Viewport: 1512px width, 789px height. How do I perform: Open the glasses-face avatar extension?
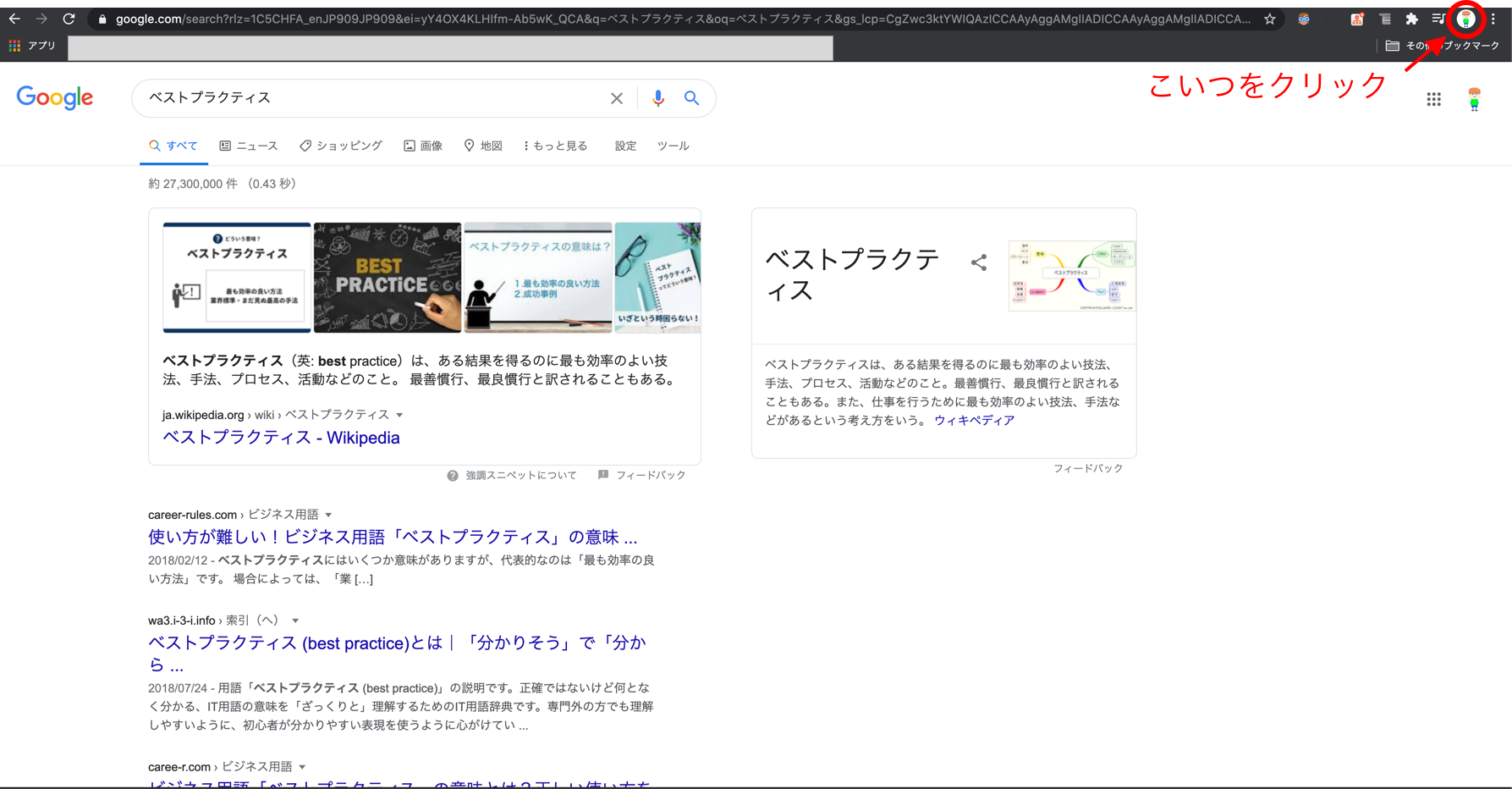point(1304,19)
